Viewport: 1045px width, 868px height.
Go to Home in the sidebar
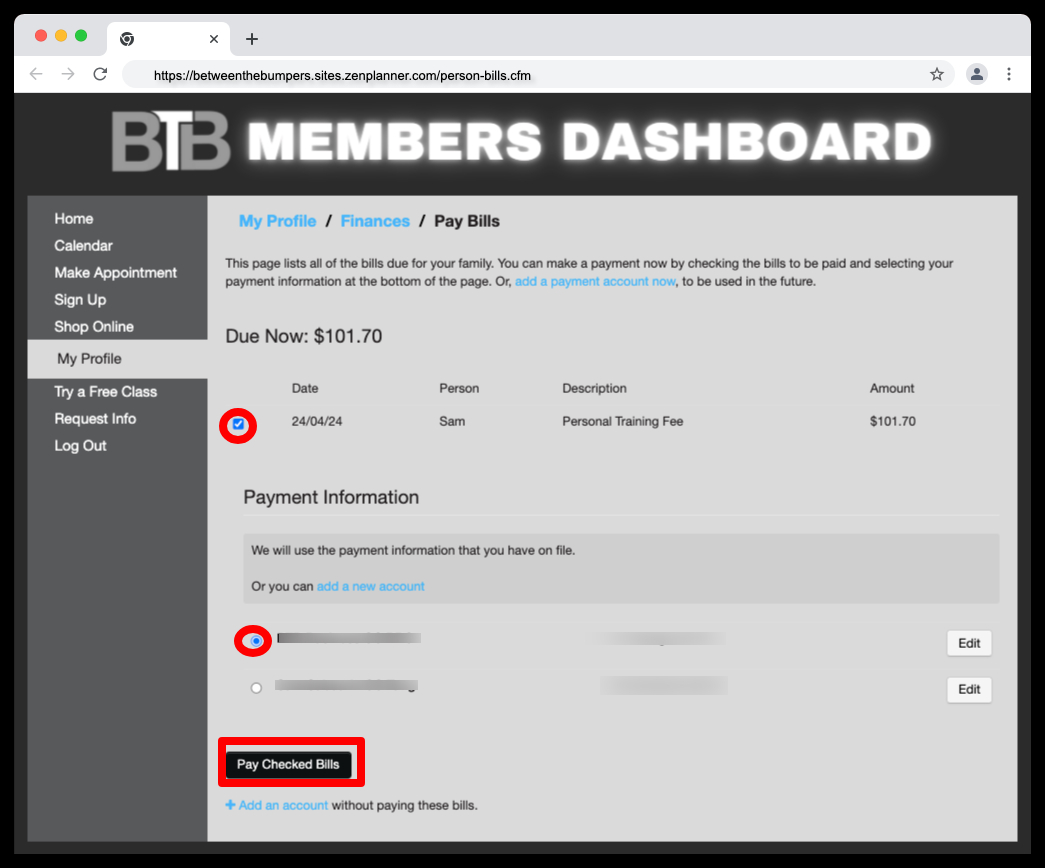[x=74, y=219]
